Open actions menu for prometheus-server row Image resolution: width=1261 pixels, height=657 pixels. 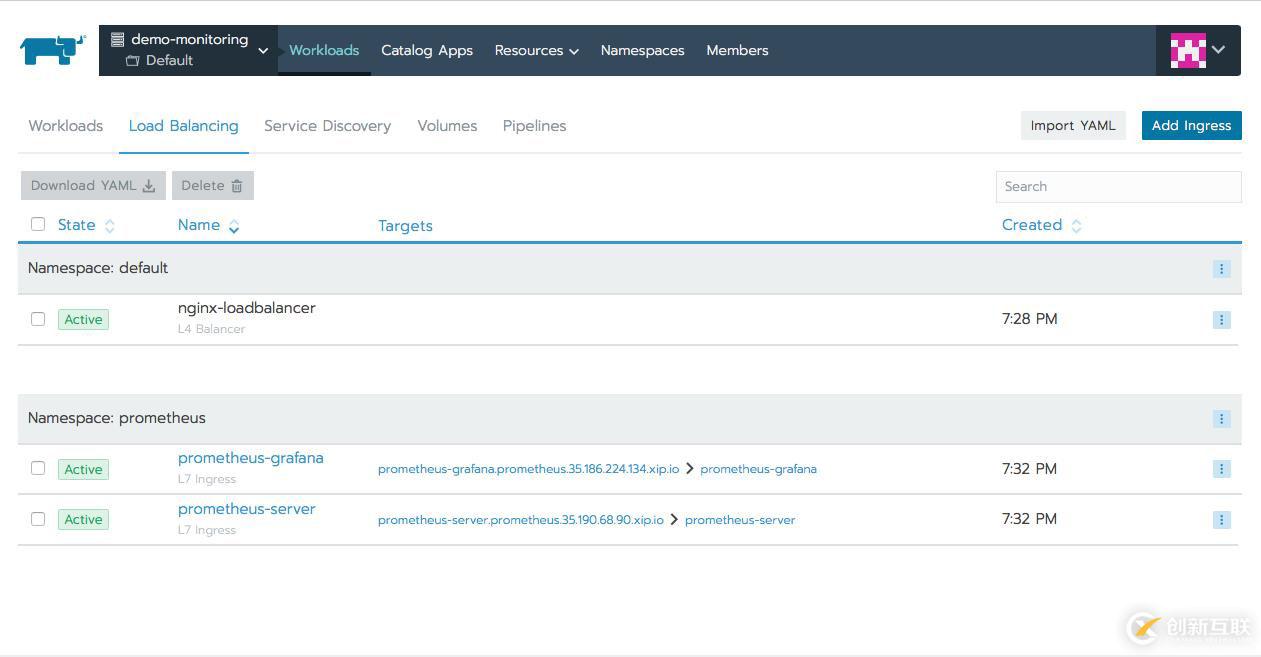pos(1221,520)
